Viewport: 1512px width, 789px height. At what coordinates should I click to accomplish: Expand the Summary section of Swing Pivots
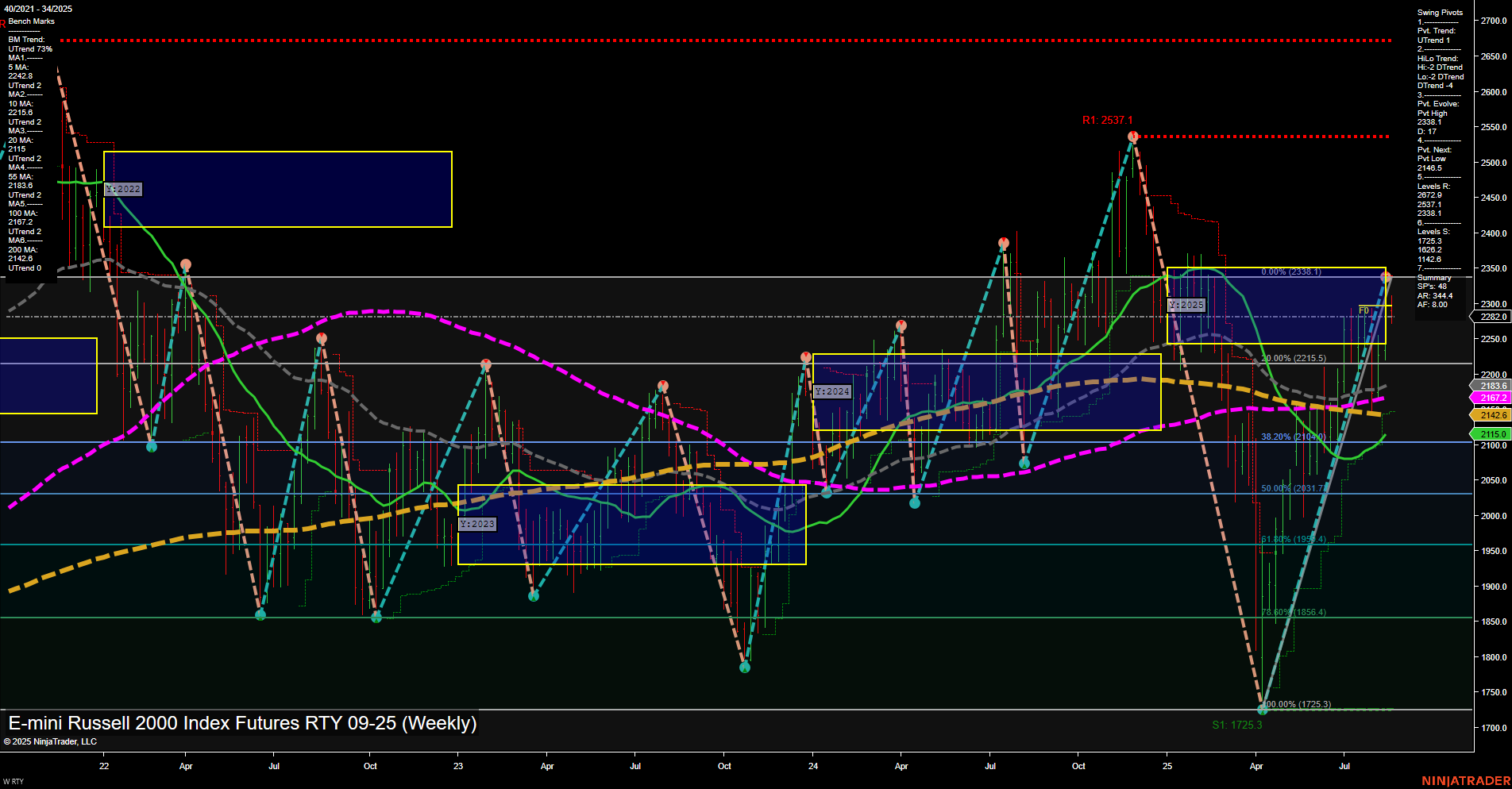pyautogui.click(x=1434, y=278)
